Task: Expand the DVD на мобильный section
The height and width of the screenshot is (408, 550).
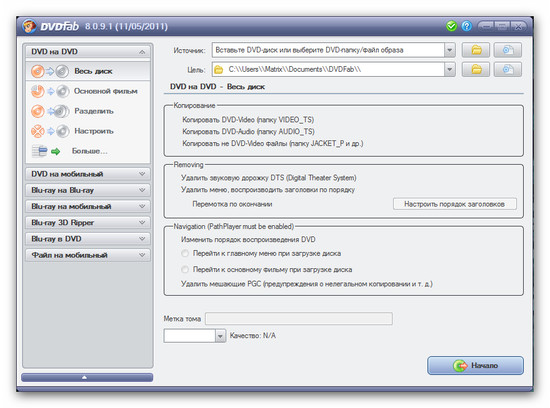Action: 88,174
